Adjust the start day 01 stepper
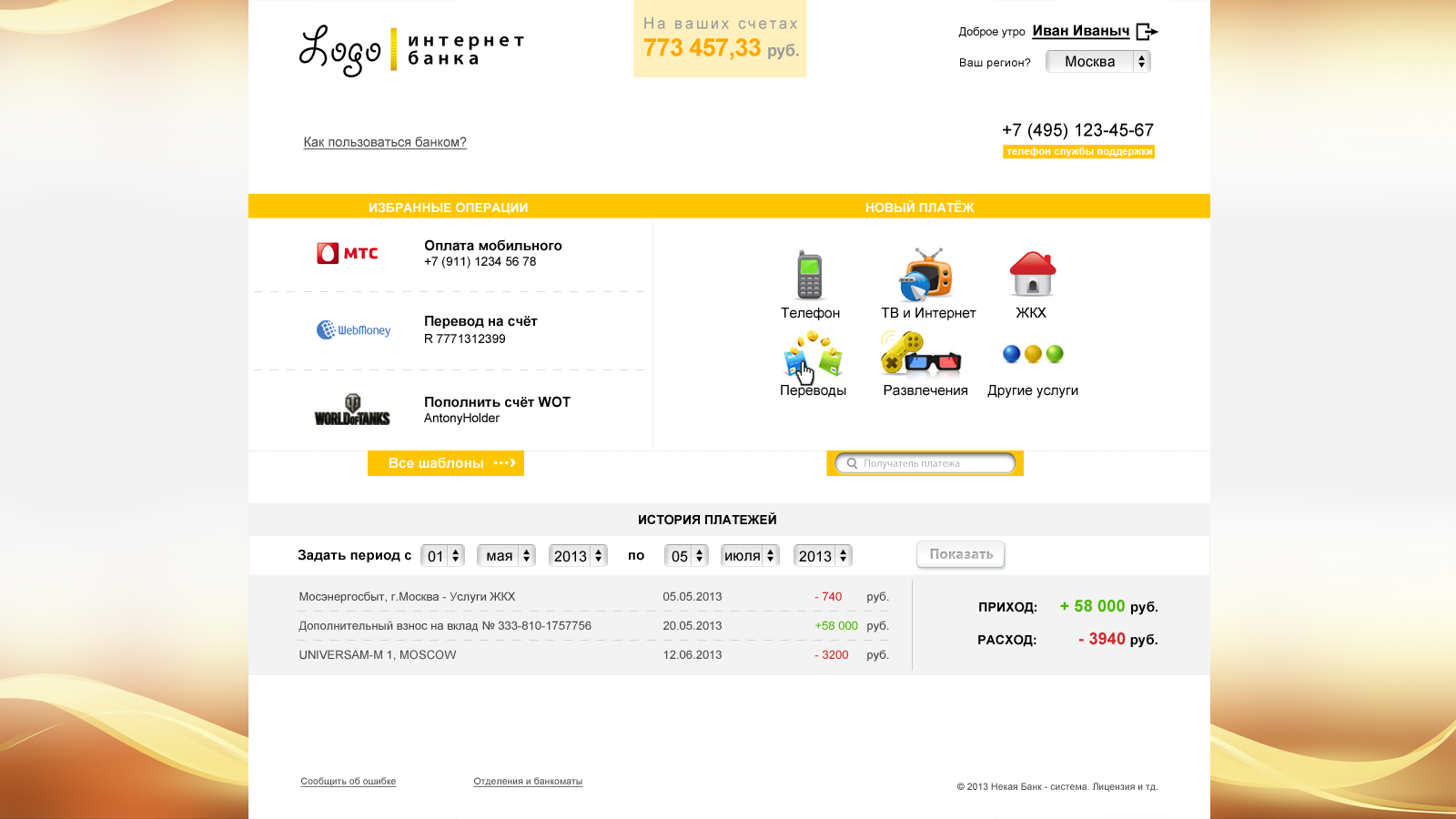The height and width of the screenshot is (819, 1456). pos(441,555)
